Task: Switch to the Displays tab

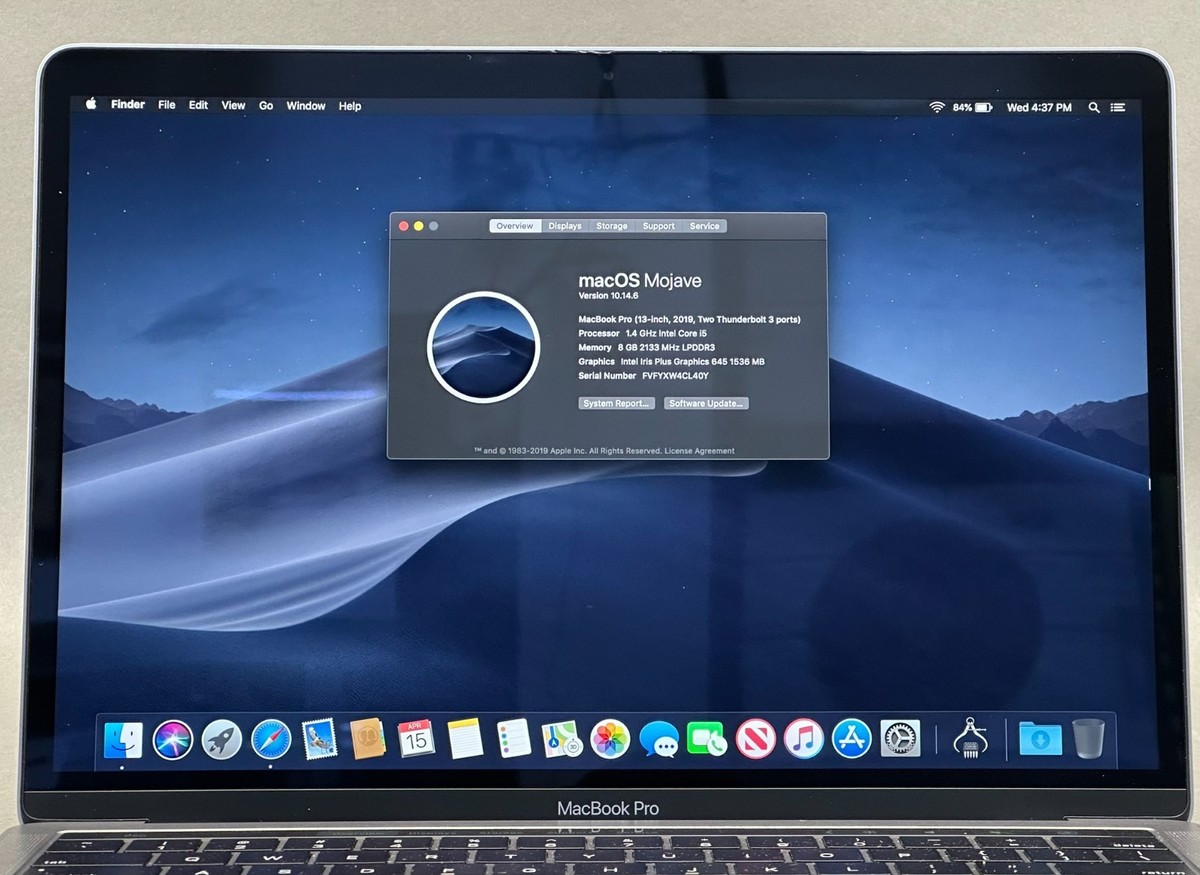Action: point(565,226)
